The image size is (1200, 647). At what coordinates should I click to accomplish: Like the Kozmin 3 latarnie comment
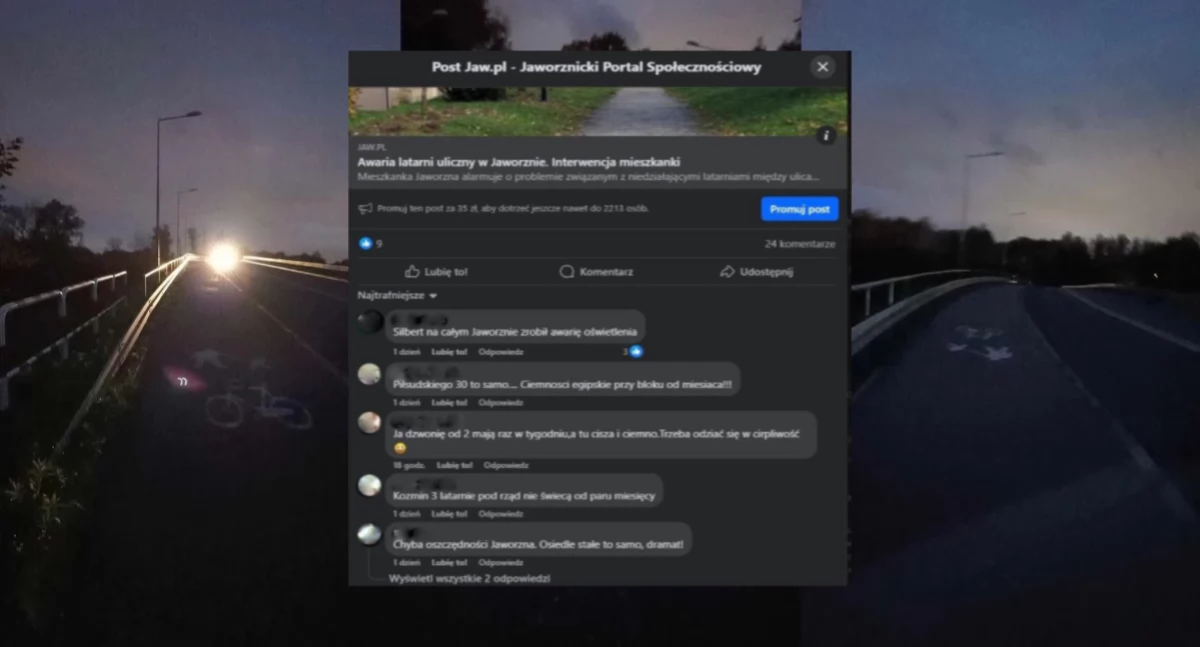tap(449, 514)
